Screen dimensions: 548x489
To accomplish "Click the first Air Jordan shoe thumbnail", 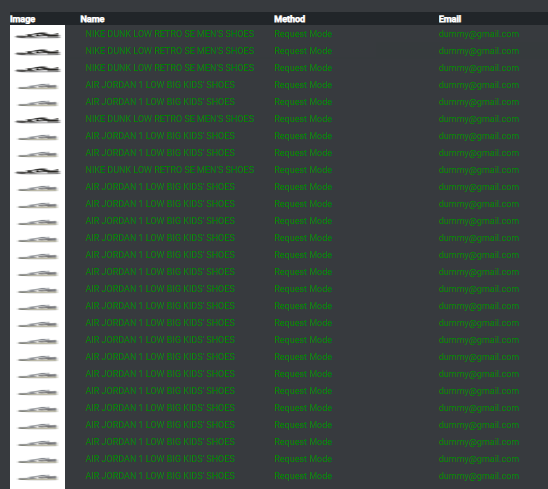I will (x=37, y=86).
